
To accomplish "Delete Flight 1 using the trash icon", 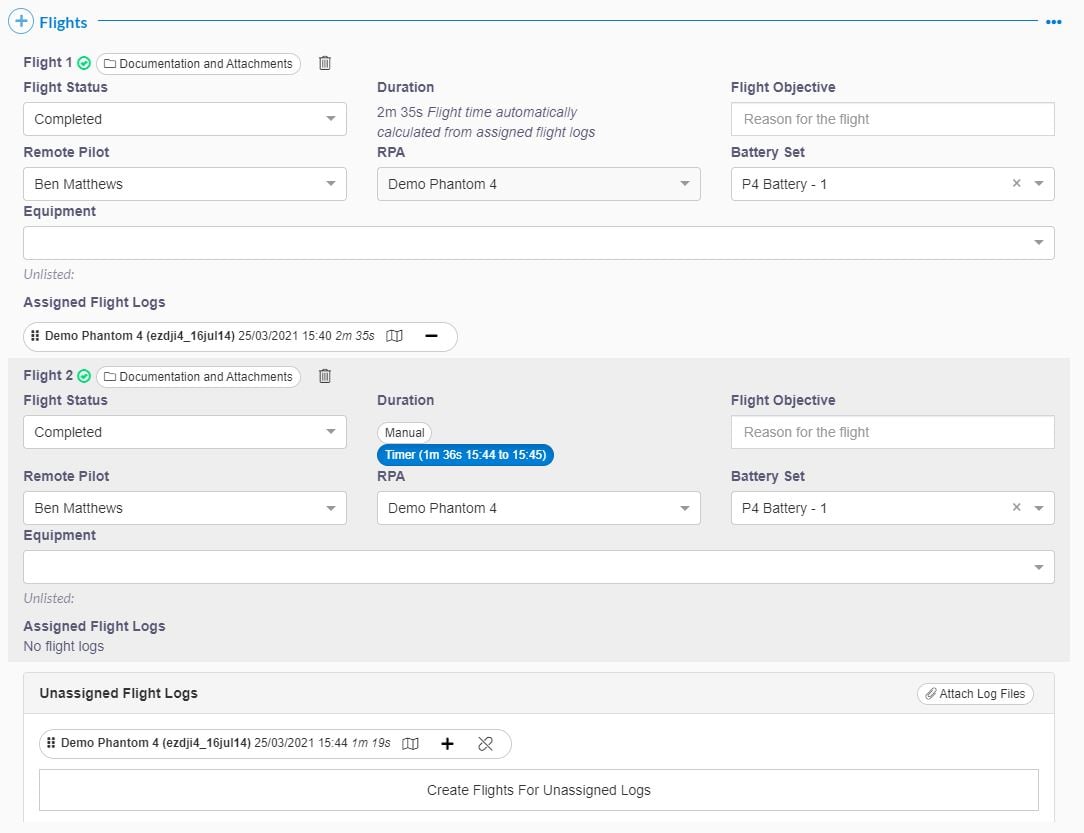I will (325, 63).
